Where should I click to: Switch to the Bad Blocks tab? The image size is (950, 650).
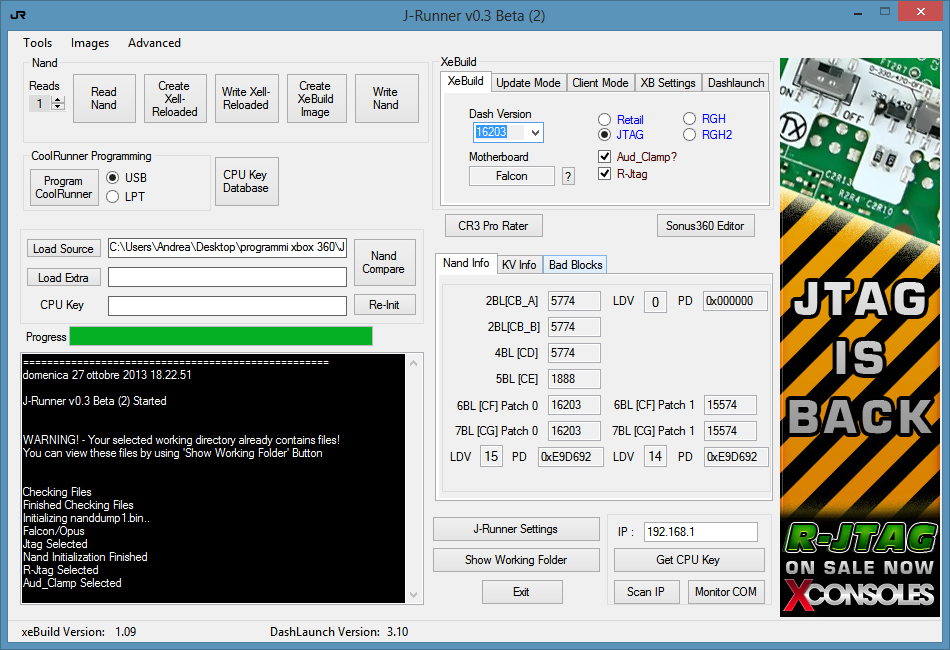point(576,265)
